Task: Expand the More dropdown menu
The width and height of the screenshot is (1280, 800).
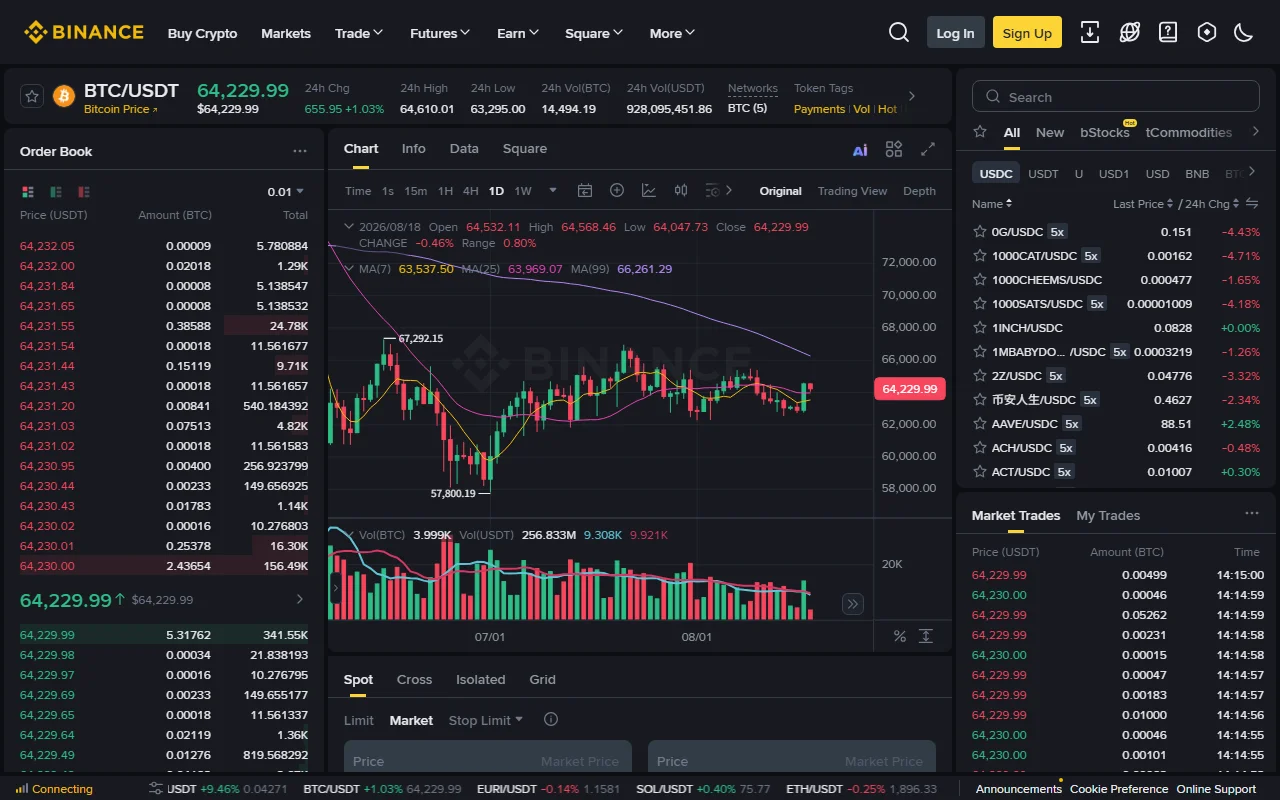Action: tap(672, 33)
